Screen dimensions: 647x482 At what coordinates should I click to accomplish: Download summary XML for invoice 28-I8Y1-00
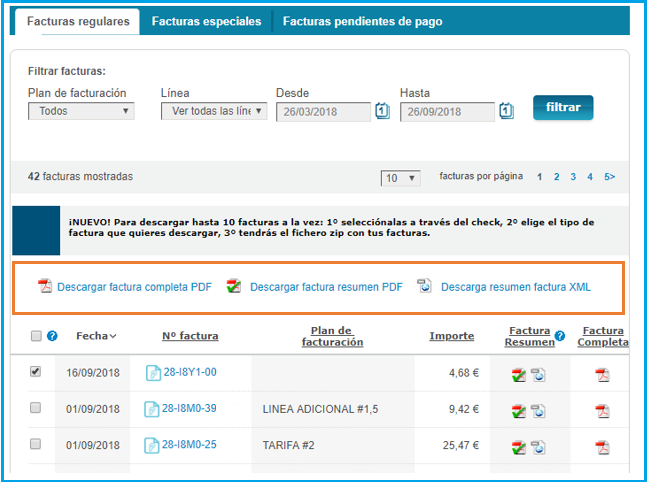pos(538,375)
